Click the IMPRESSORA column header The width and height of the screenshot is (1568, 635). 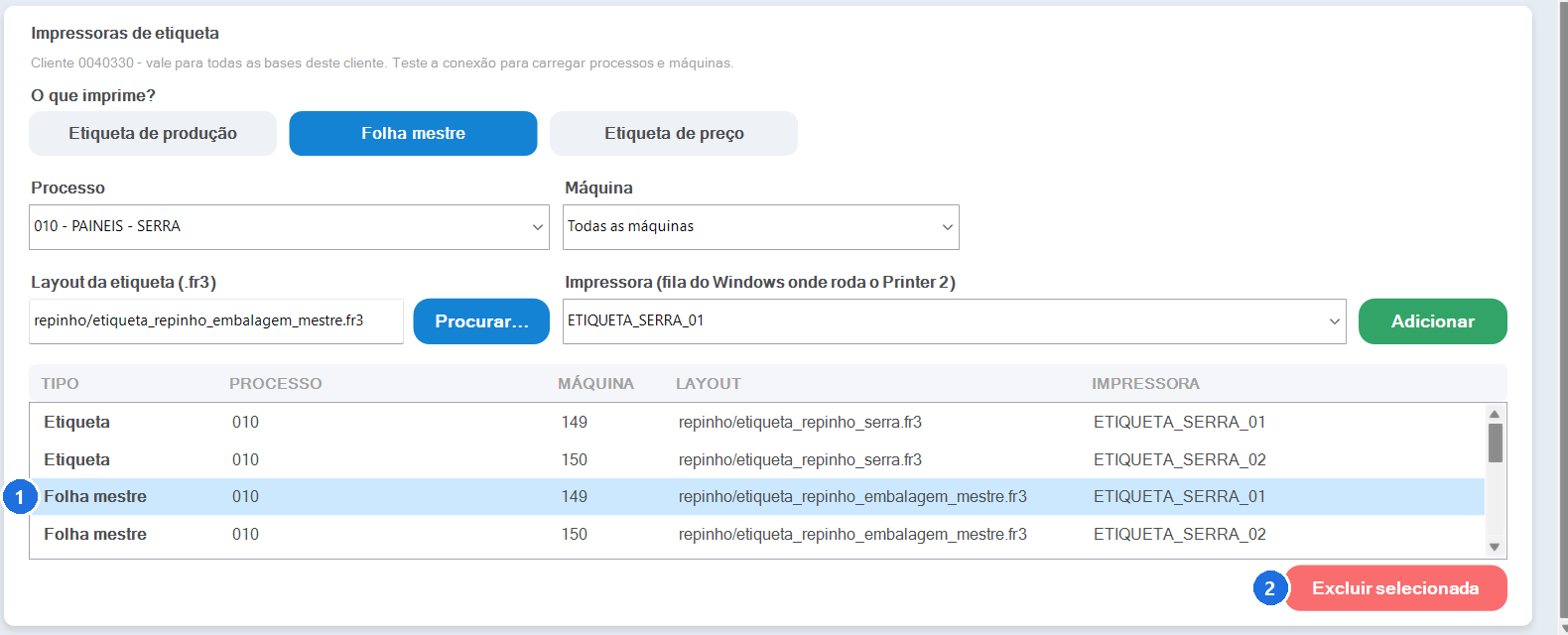[x=1146, y=383]
